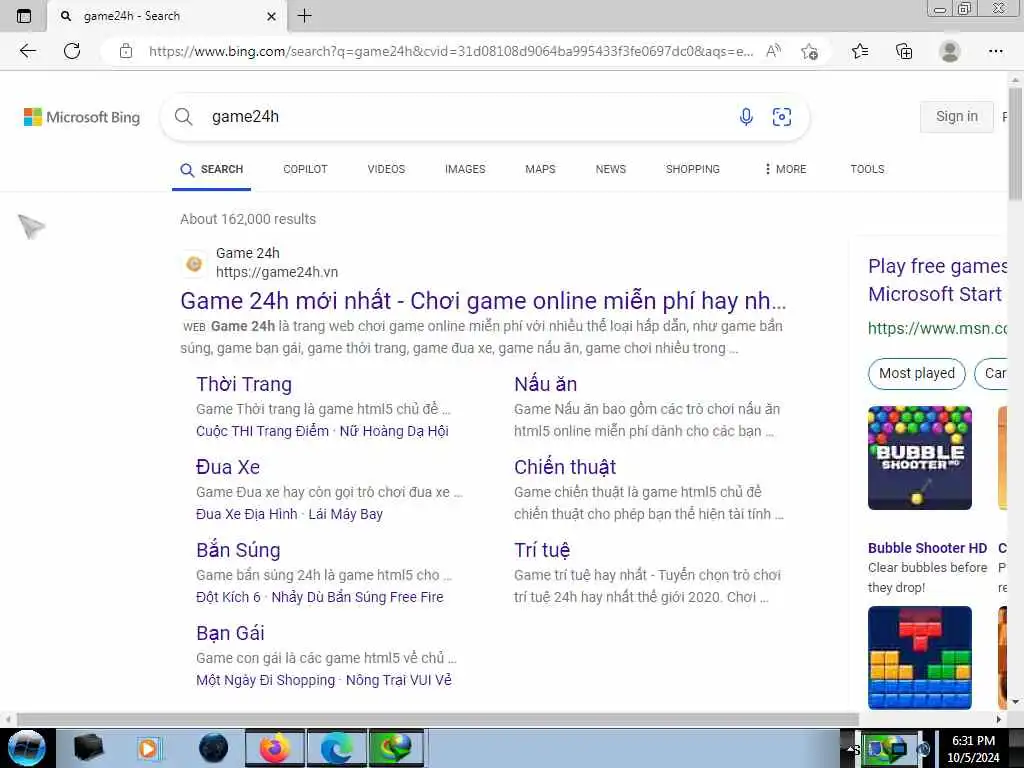The image size is (1024, 768).
Task: Click the vertical page scrollbar
Action: click(x=1015, y=144)
